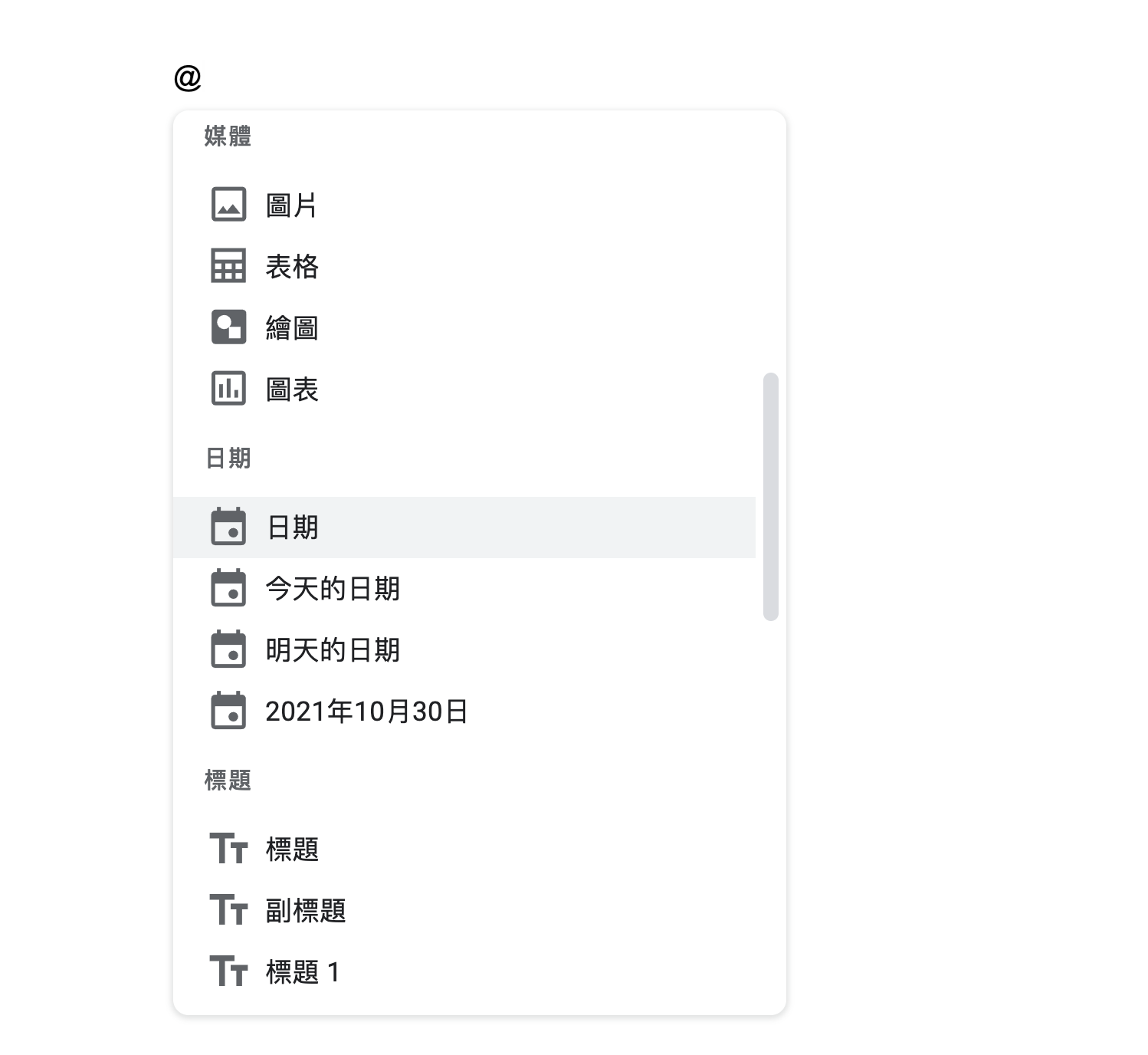
Task: Click the table grid icon beside 表格
Action: [228, 266]
